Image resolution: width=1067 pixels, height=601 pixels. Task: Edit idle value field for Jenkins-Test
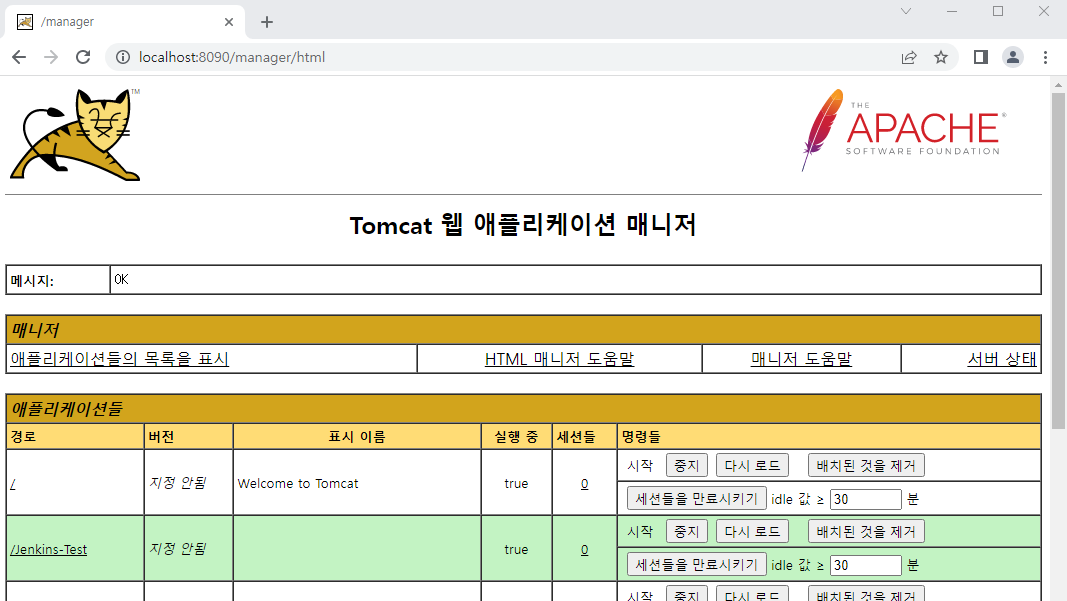click(866, 565)
